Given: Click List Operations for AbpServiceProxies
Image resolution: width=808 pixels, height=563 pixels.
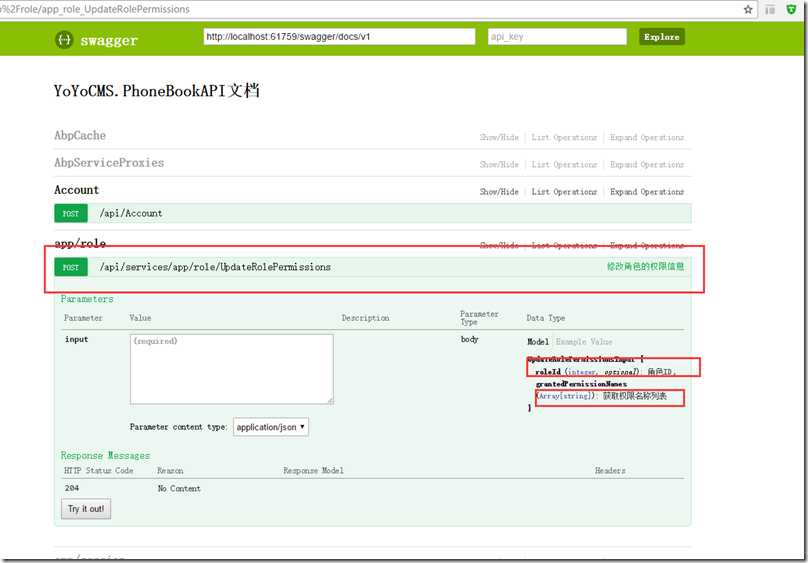Looking at the screenshot, I should [x=564, y=164].
